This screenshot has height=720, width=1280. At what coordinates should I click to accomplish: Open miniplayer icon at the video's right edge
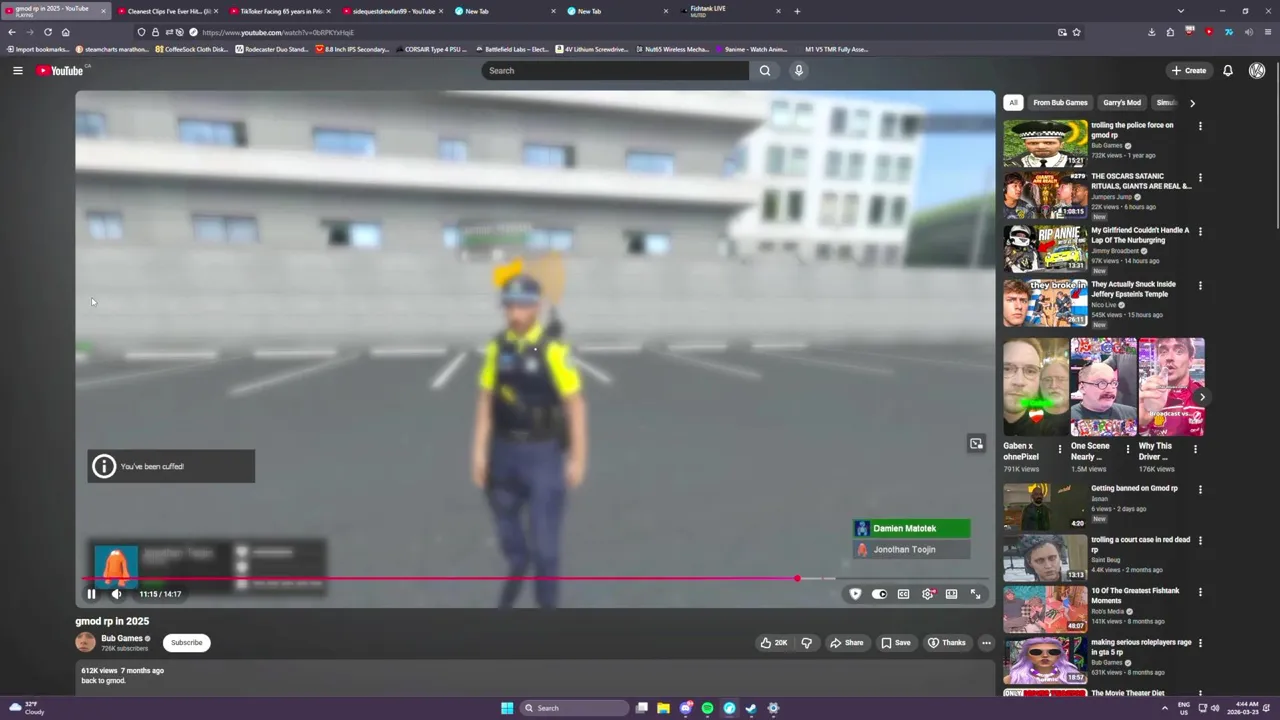(976, 444)
